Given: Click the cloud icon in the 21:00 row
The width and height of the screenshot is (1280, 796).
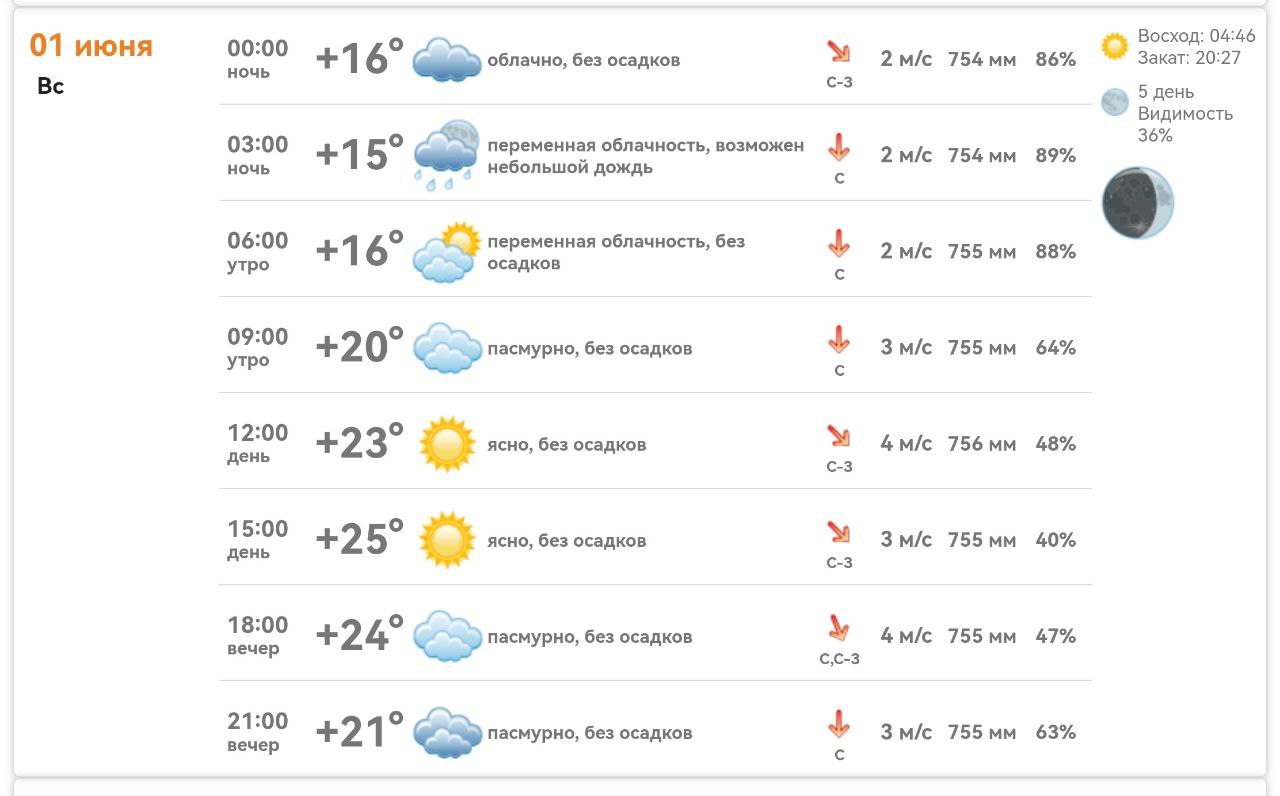Looking at the screenshot, I should click(x=447, y=732).
